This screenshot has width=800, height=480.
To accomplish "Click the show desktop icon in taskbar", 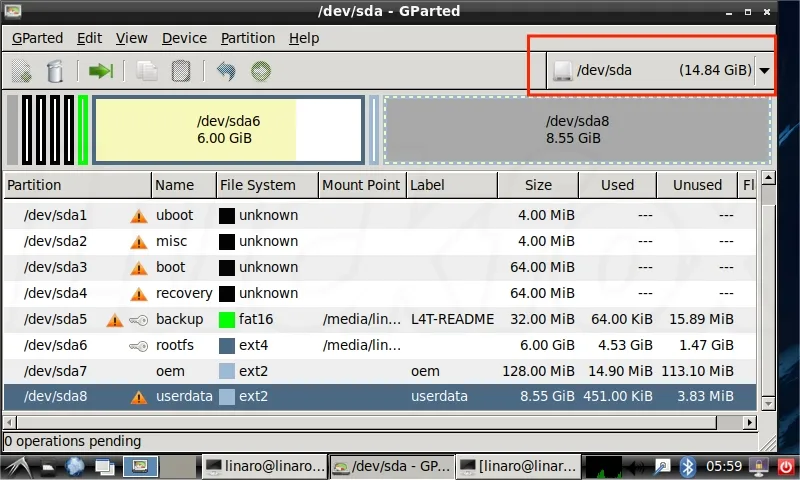I will coord(105,467).
